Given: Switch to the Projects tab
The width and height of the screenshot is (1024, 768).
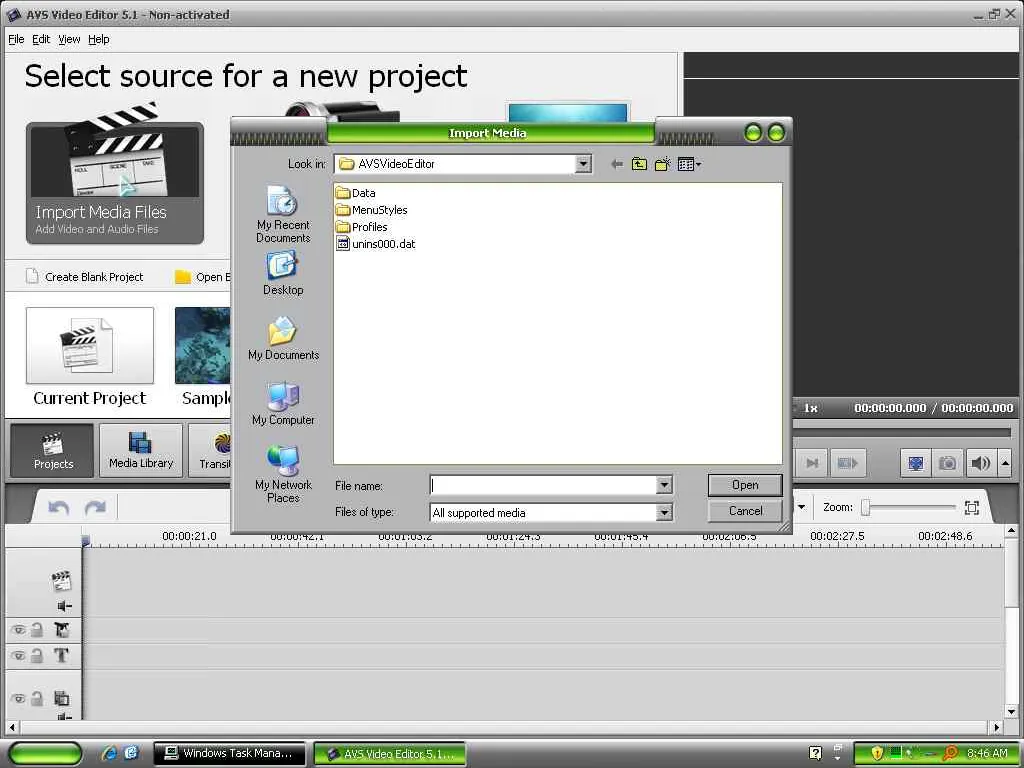Looking at the screenshot, I should coord(53,451).
